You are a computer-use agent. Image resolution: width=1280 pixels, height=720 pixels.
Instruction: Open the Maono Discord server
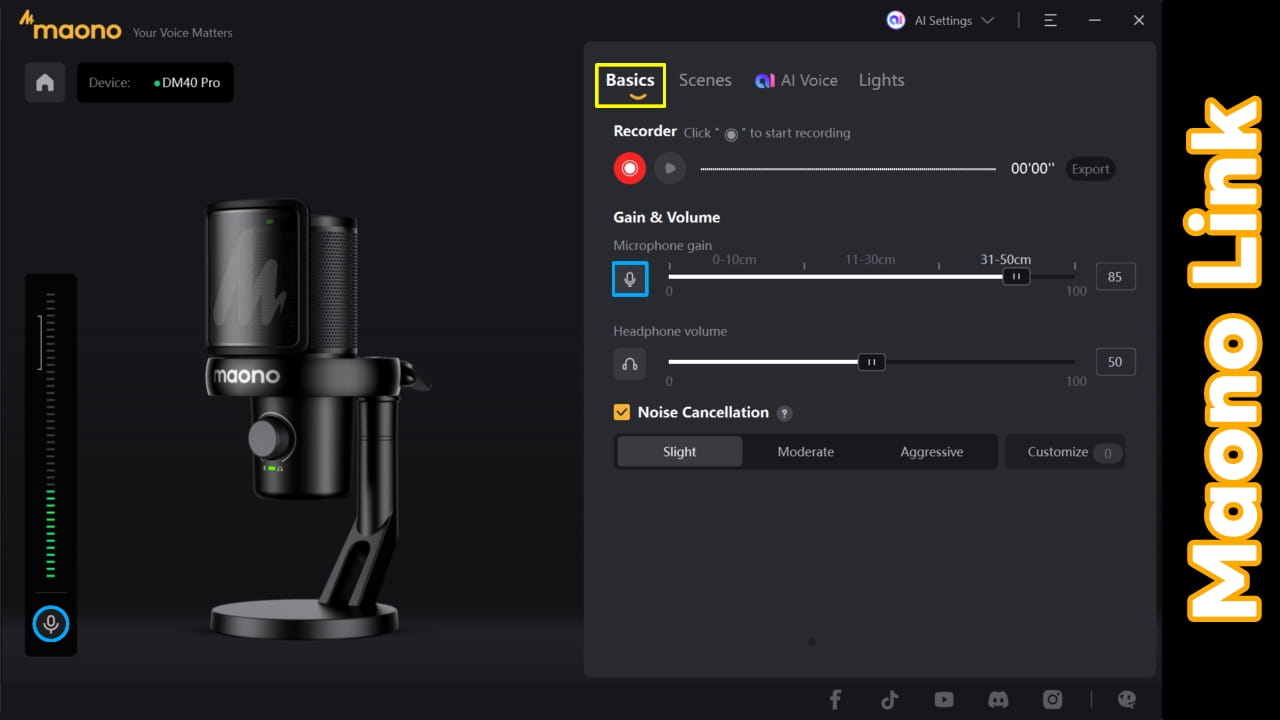pos(998,700)
